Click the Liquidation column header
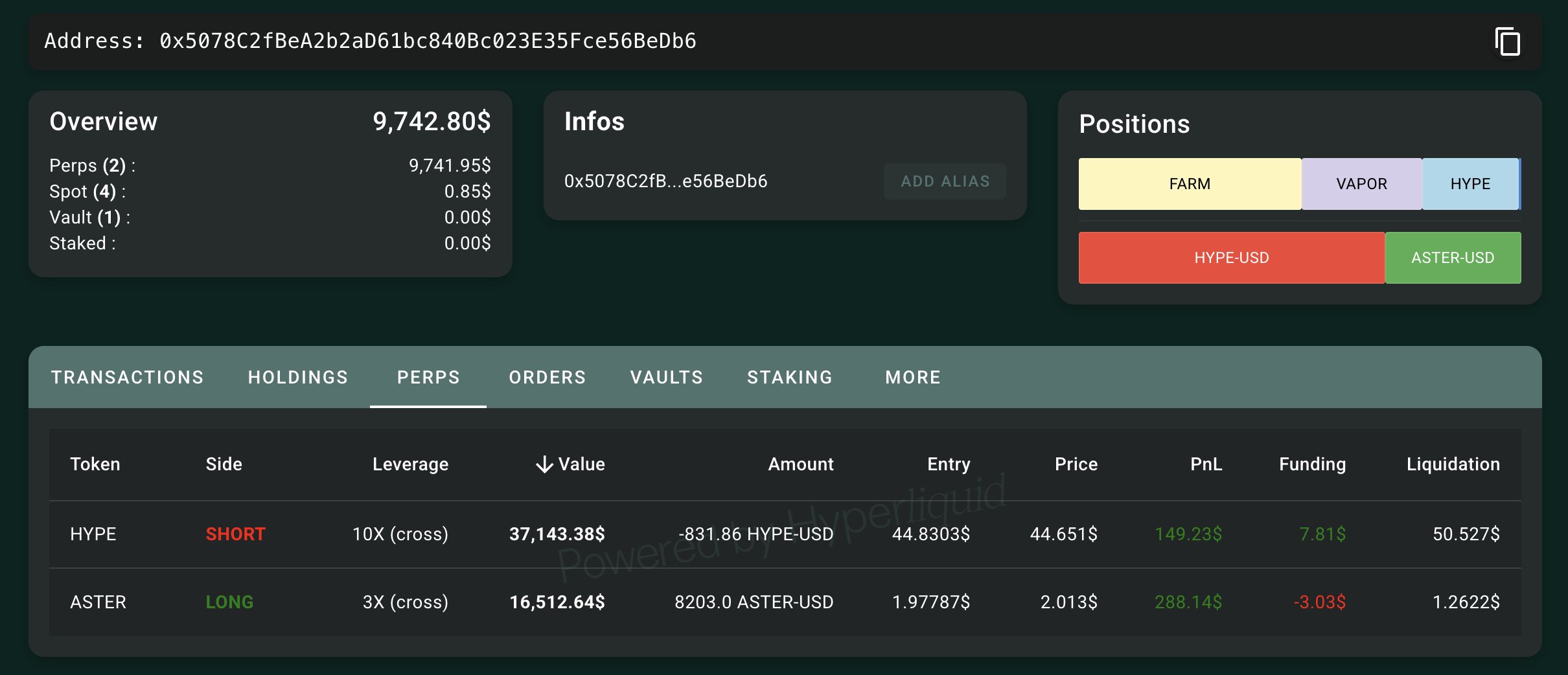 (1453, 464)
